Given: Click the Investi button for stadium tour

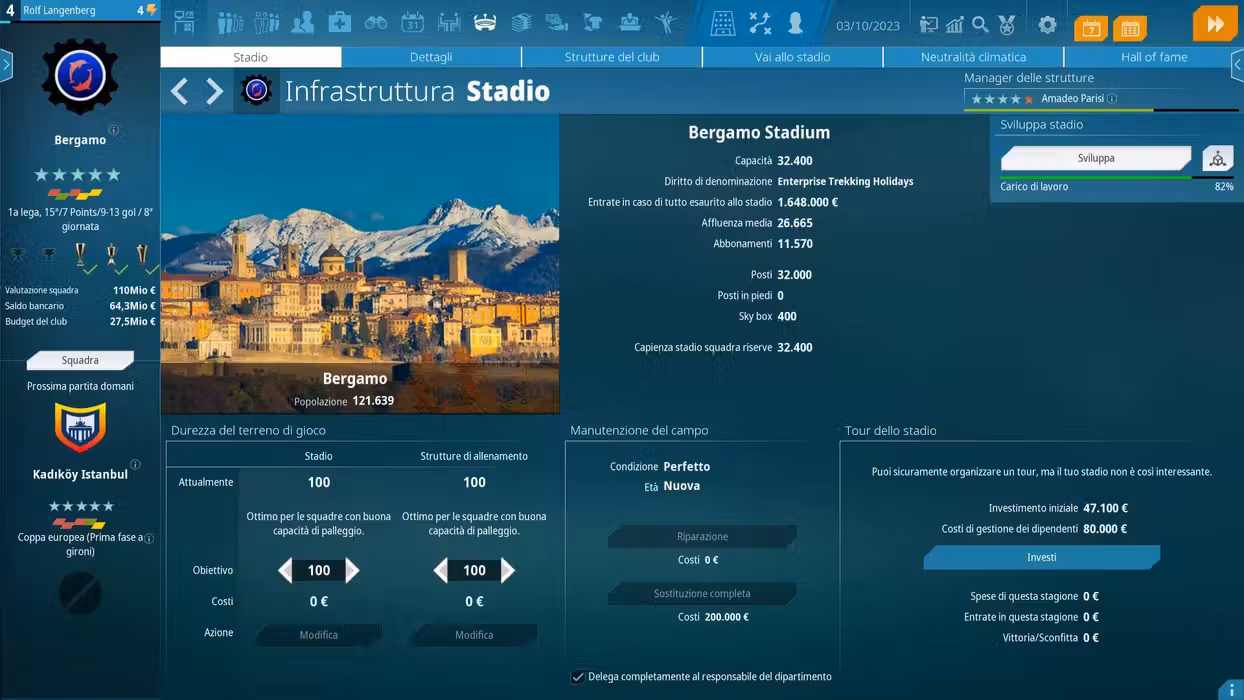Looking at the screenshot, I should (1041, 557).
